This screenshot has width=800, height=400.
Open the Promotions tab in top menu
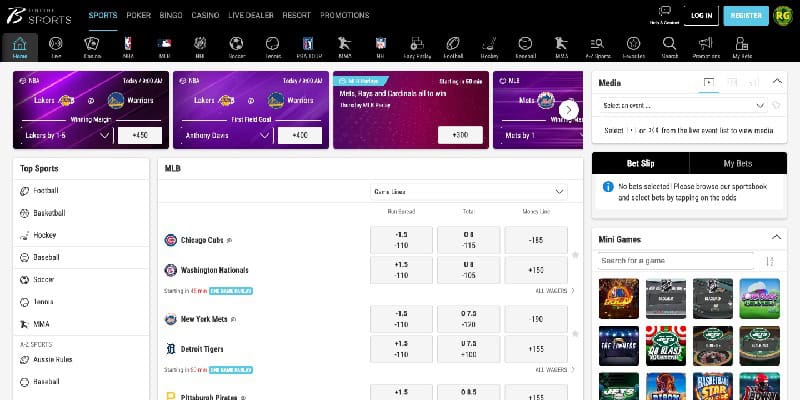pyautogui.click(x=345, y=15)
